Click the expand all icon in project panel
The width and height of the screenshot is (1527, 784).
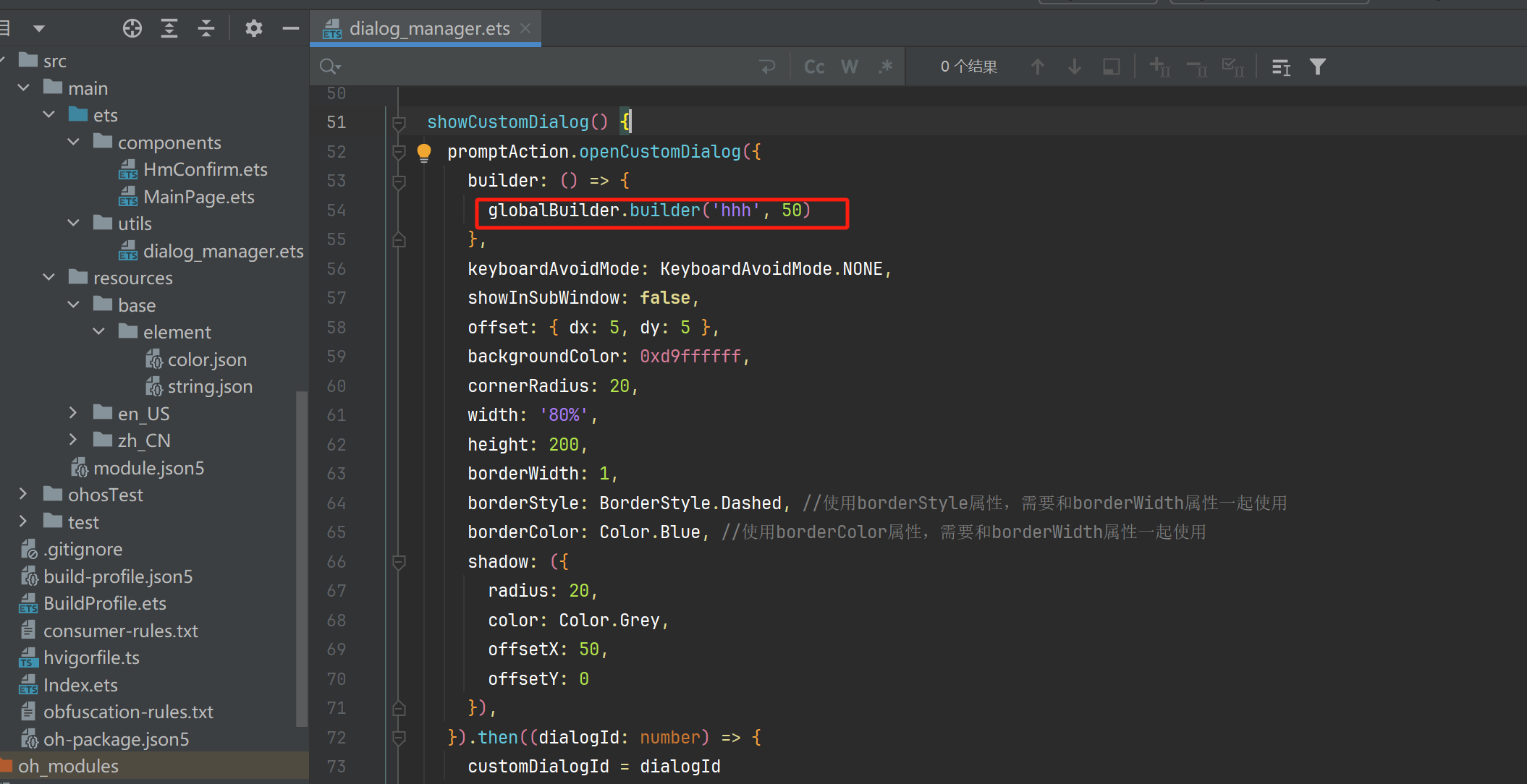(169, 28)
